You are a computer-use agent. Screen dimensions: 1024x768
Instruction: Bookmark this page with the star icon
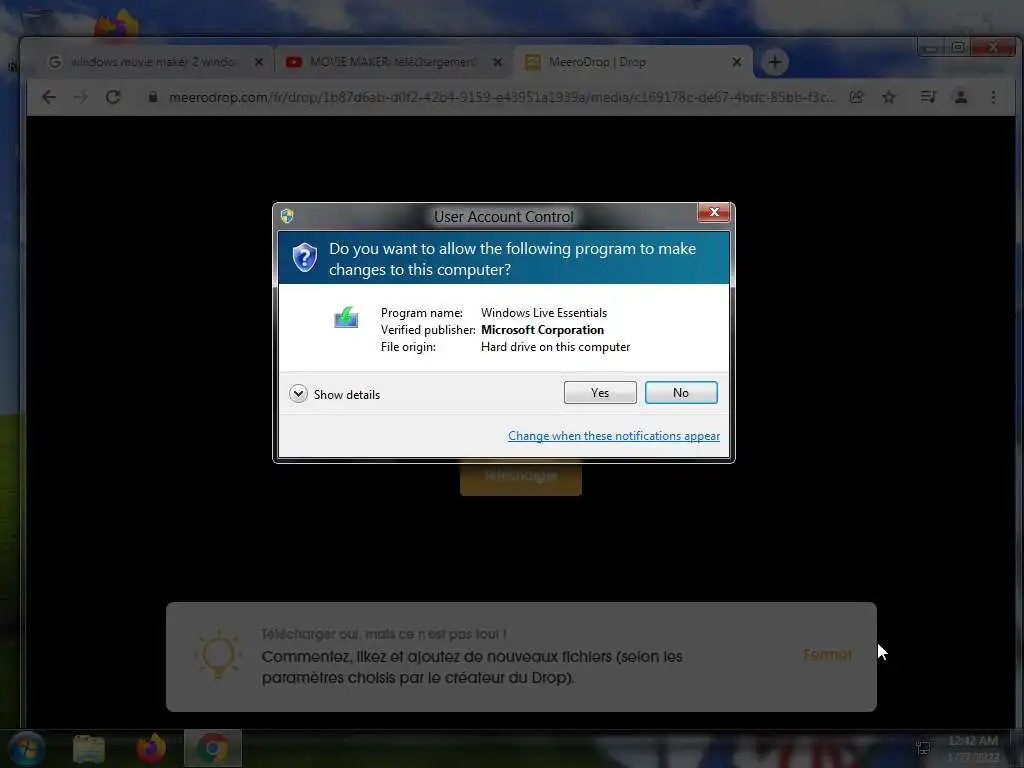pyautogui.click(x=888, y=97)
